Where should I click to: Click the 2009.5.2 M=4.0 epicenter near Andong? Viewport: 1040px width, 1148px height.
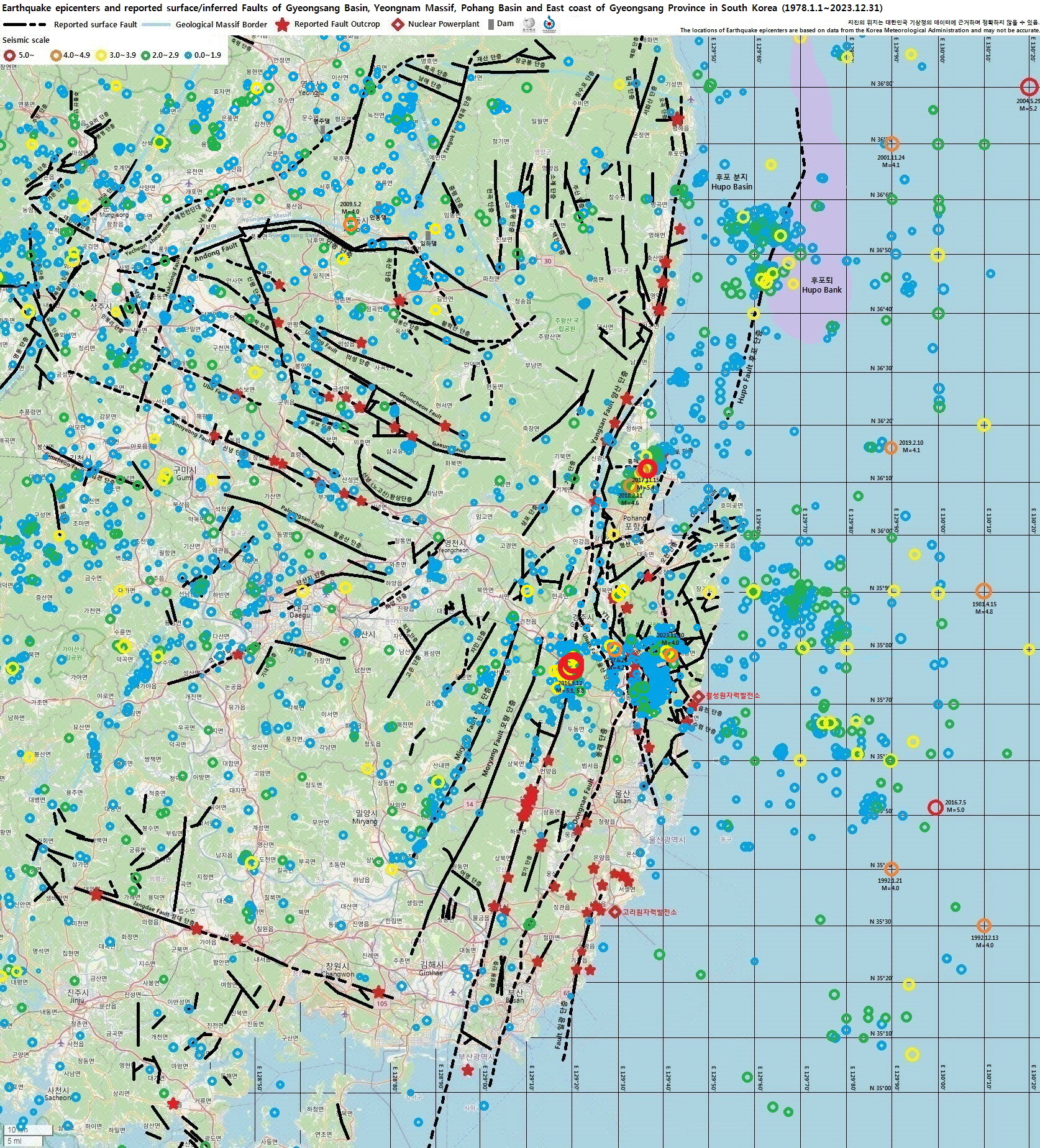[350, 224]
